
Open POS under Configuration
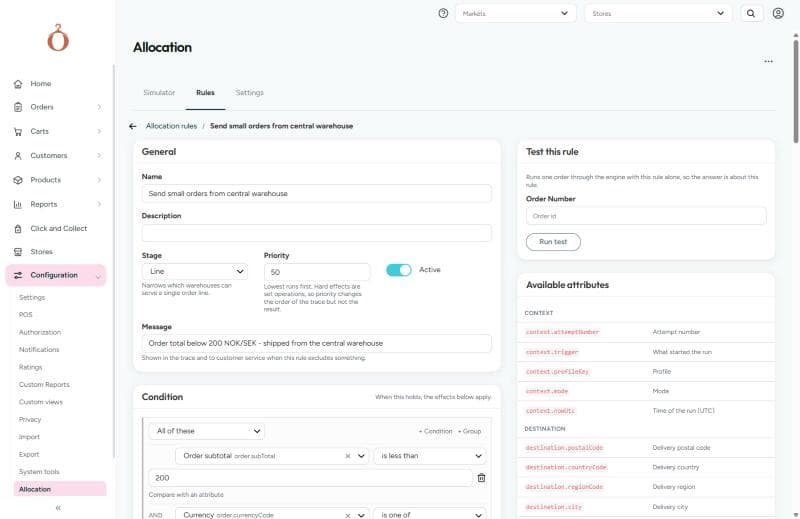26,315
